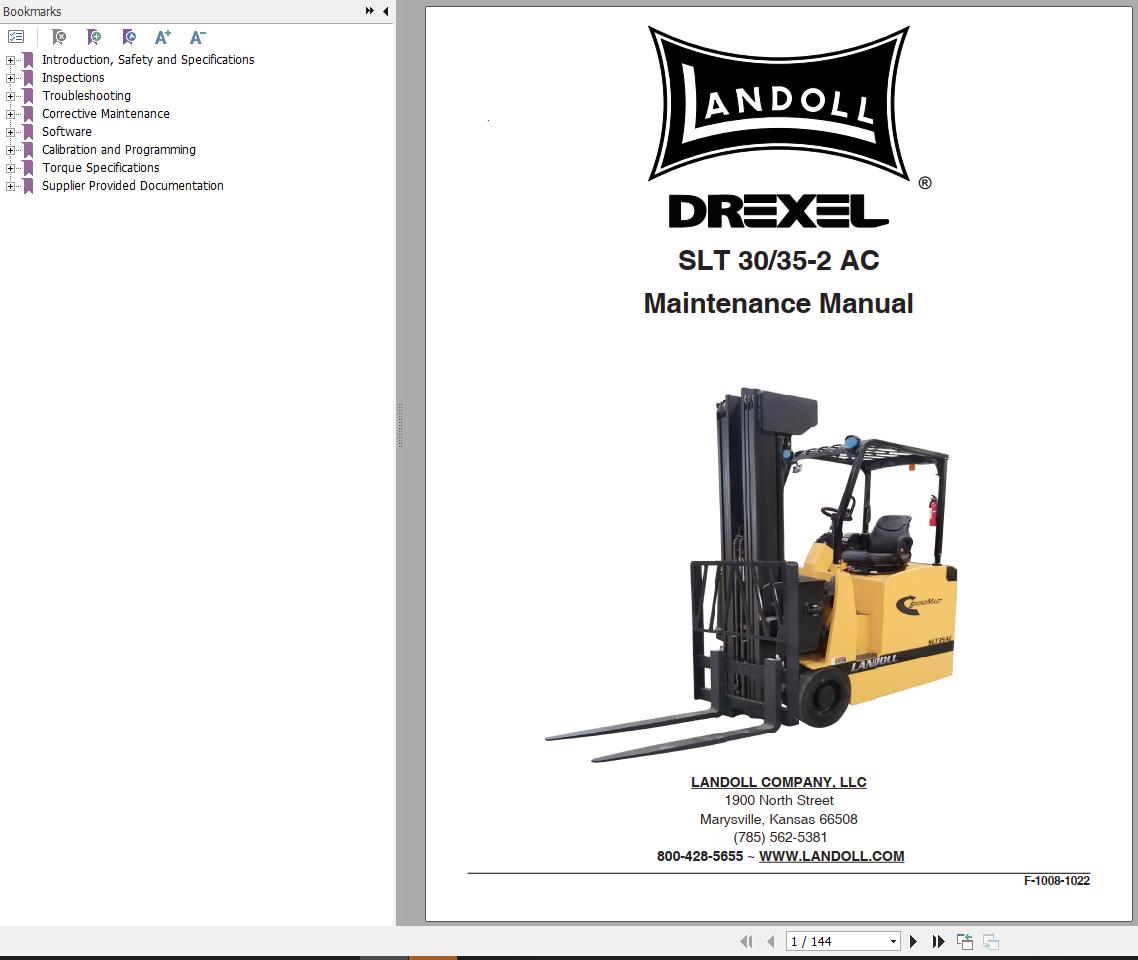Hide the bookmarks pane via double-chevron toggle
The height and width of the screenshot is (960, 1138).
pos(369,11)
